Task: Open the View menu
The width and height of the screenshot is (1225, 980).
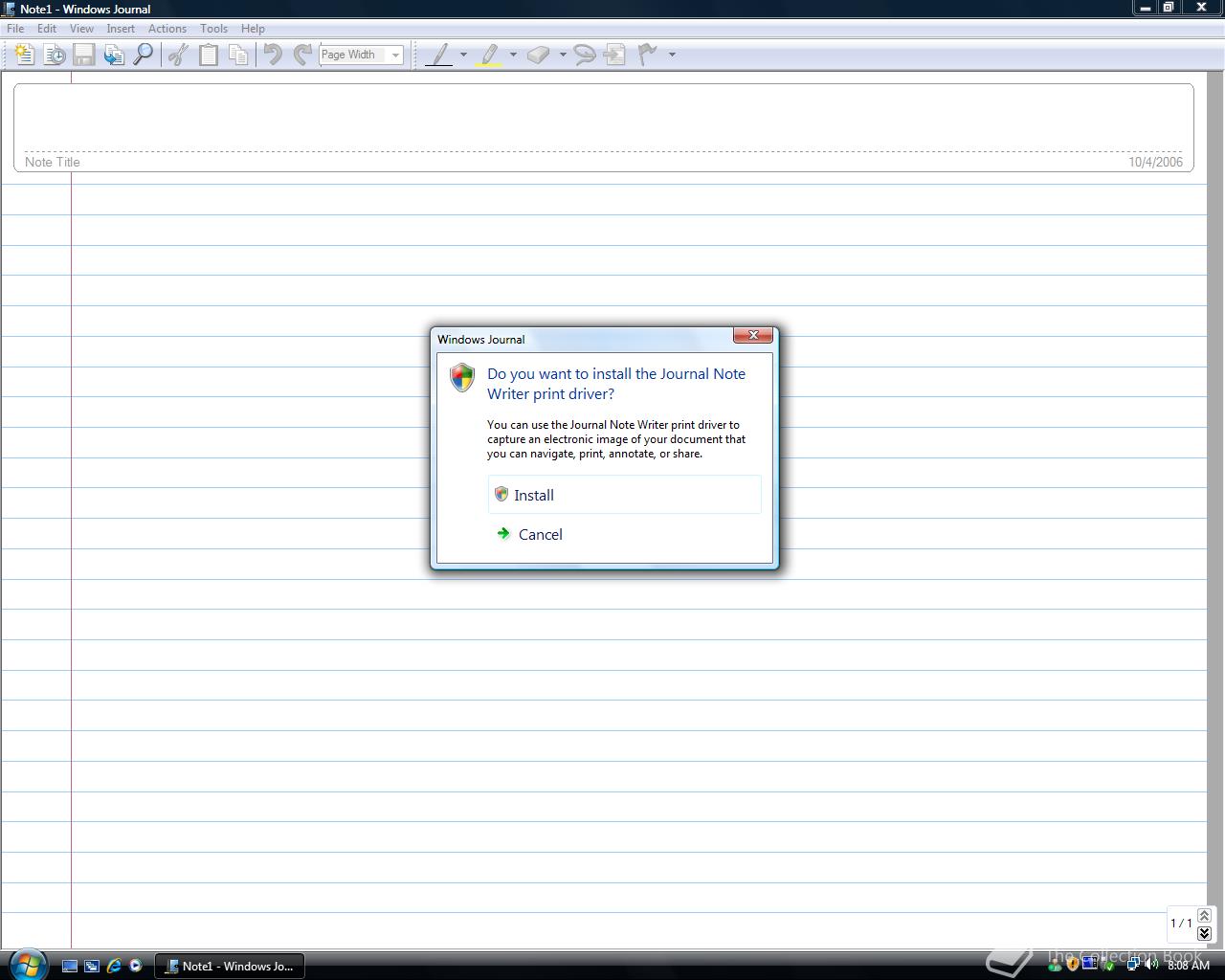Action: tap(81, 29)
